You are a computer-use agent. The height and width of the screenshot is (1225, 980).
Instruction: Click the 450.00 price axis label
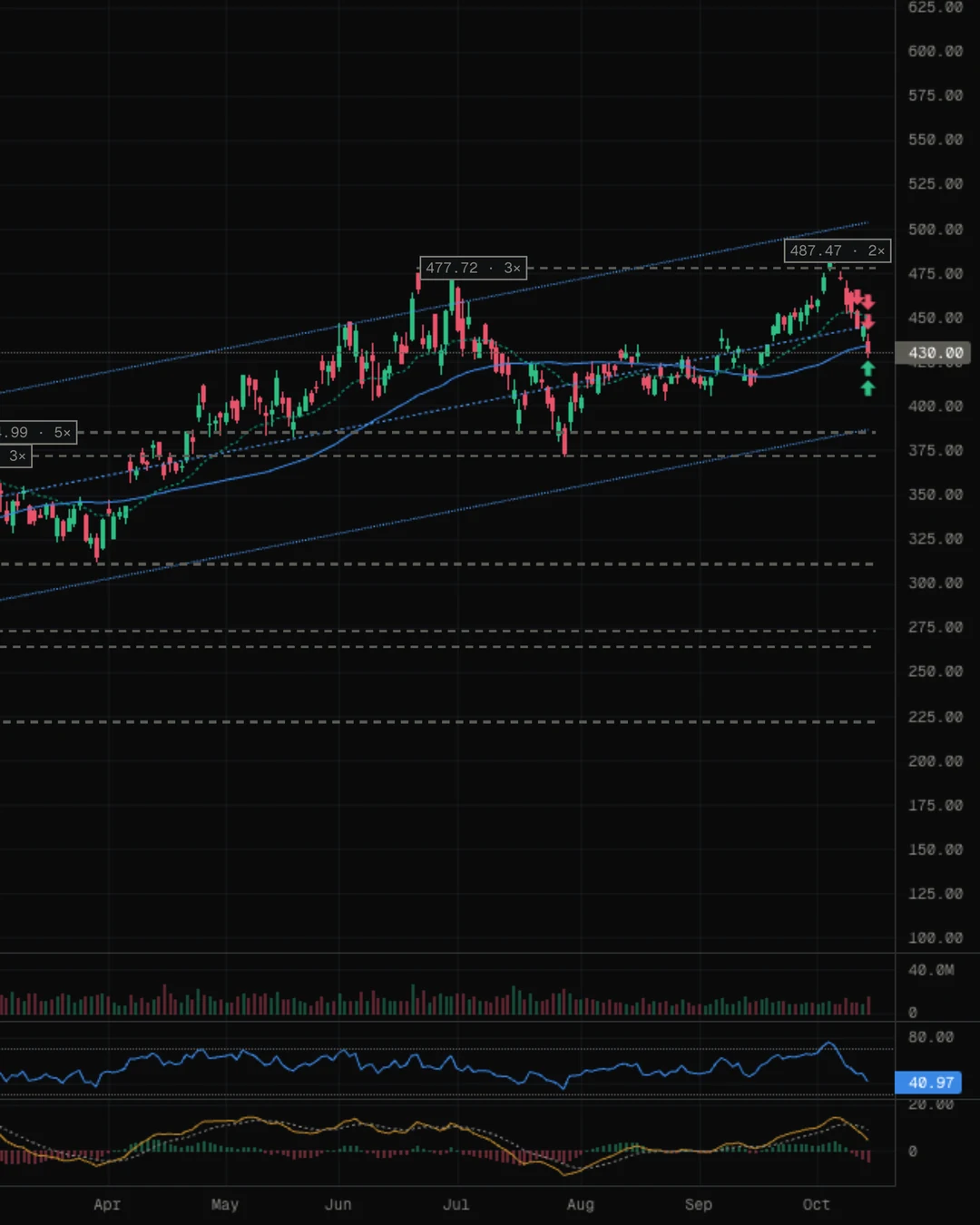pos(936,318)
